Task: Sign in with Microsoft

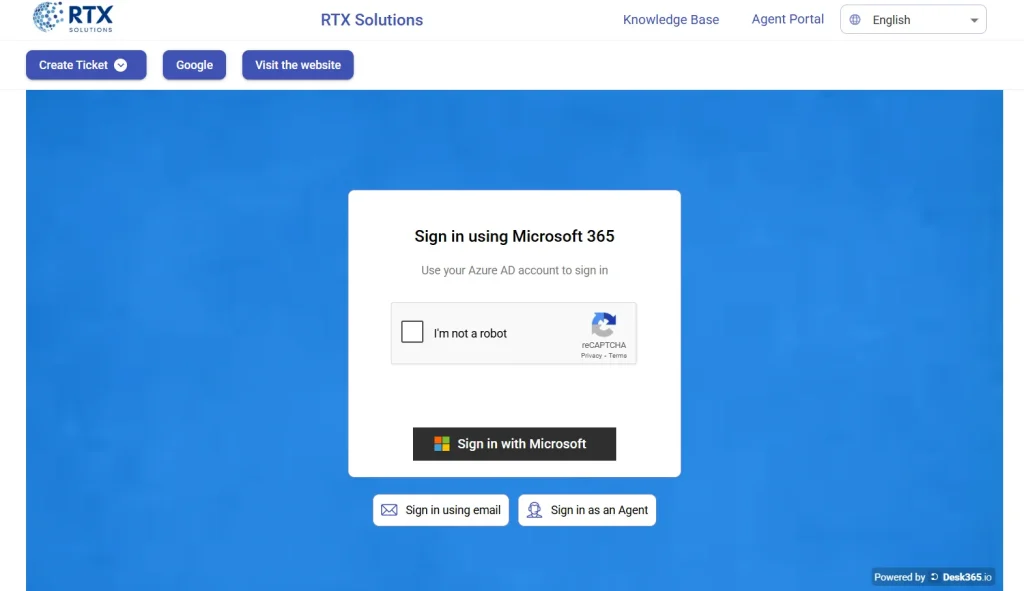Action: pyautogui.click(x=514, y=443)
